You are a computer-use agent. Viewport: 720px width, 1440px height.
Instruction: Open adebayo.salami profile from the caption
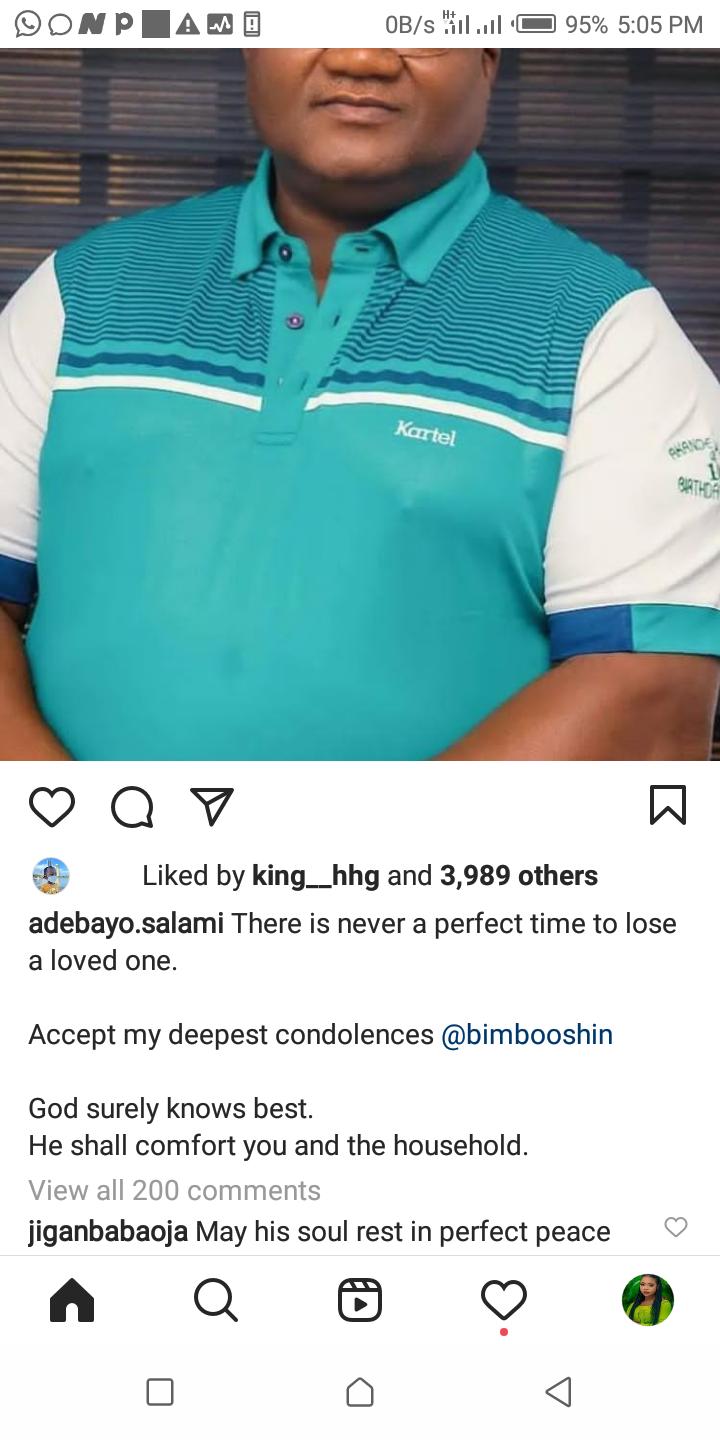click(126, 924)
